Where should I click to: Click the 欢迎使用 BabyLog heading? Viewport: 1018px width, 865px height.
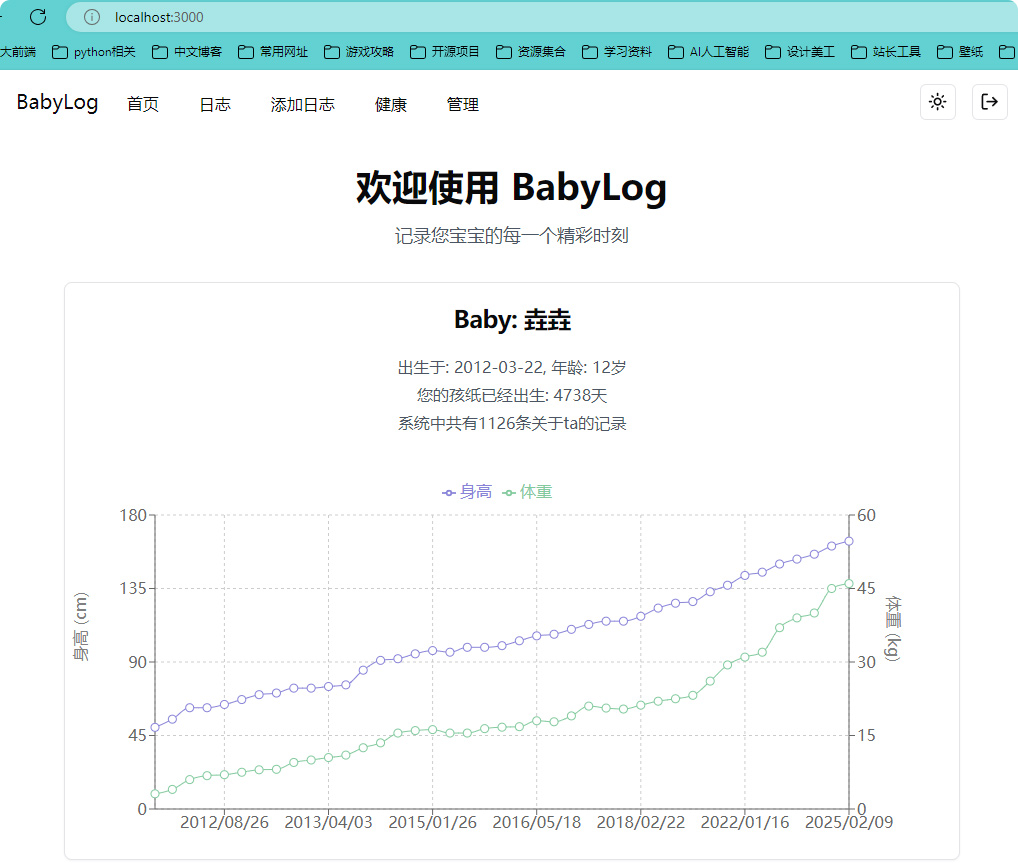pyautogui.click(x=512, y=188)
